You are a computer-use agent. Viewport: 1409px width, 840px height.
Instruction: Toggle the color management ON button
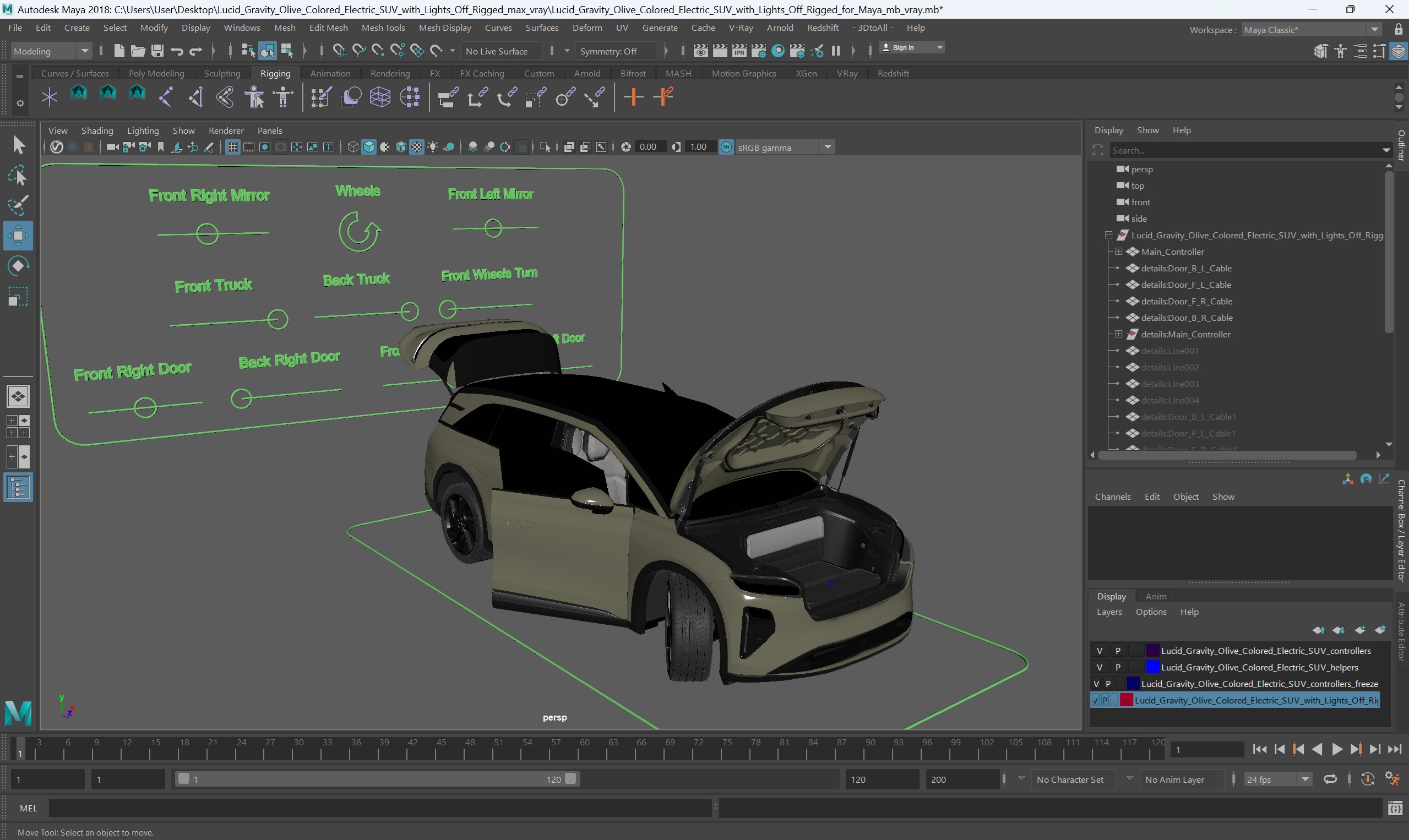click(726, 147)
